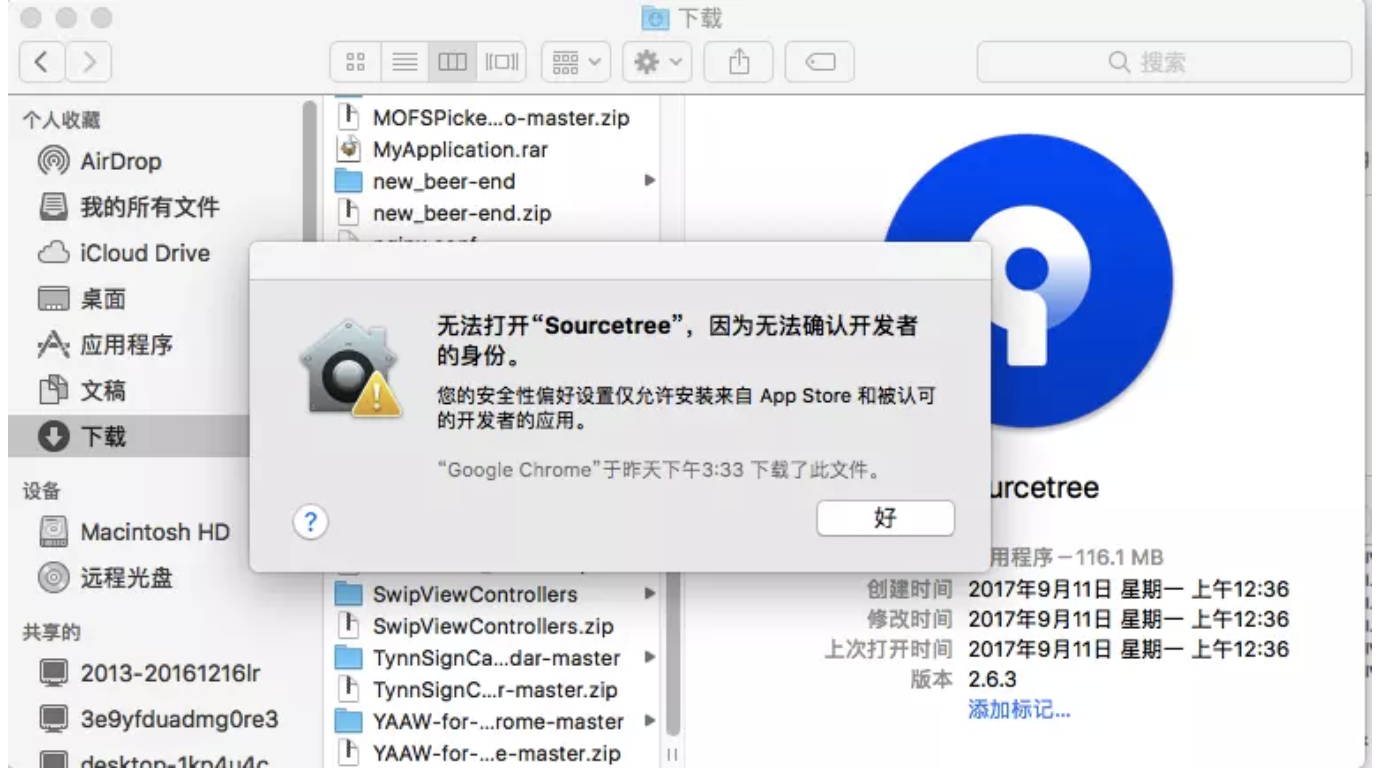Select Macintosh HD under devices
The width and height of the screenshot is (1378, 780).
click(x=140, y=531)
